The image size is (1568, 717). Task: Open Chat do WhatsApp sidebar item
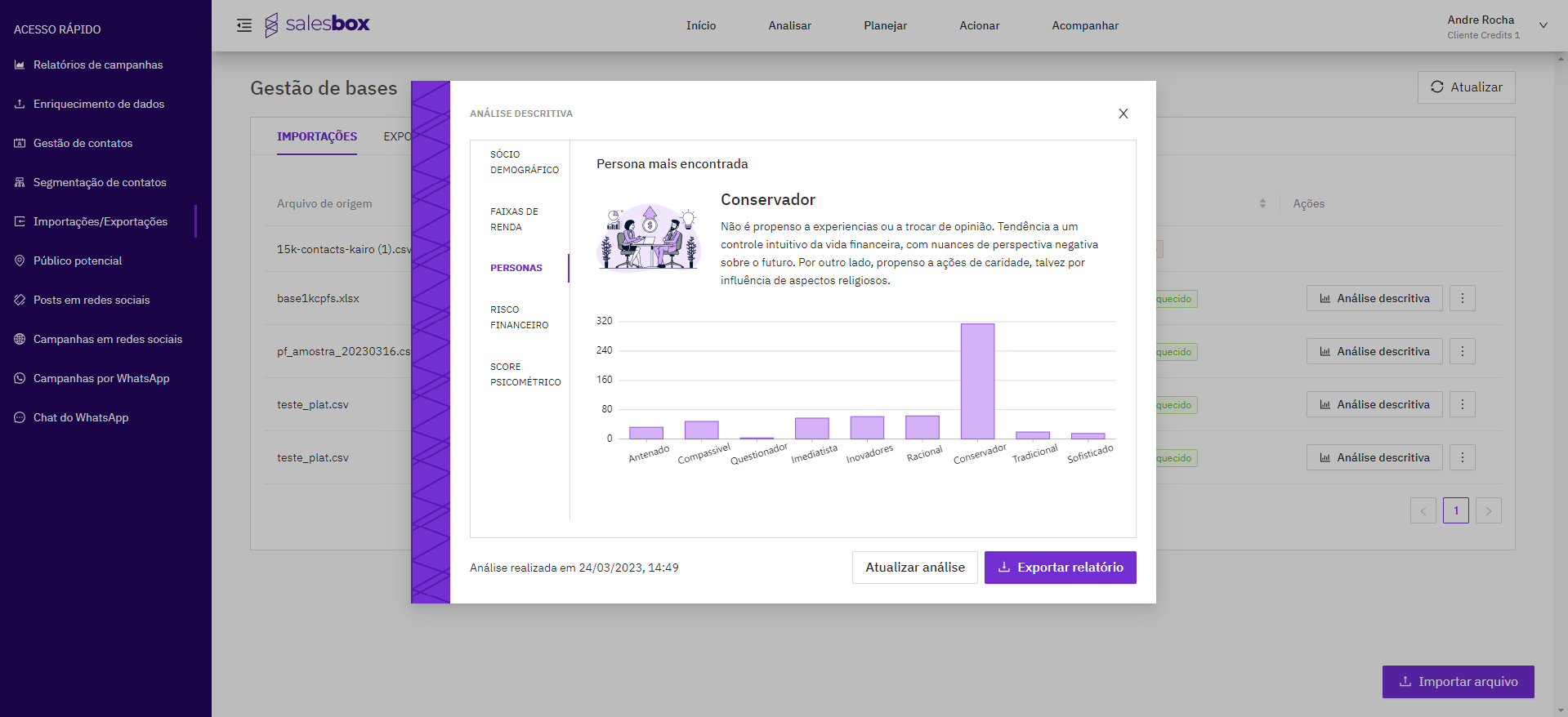coord(80,417)
